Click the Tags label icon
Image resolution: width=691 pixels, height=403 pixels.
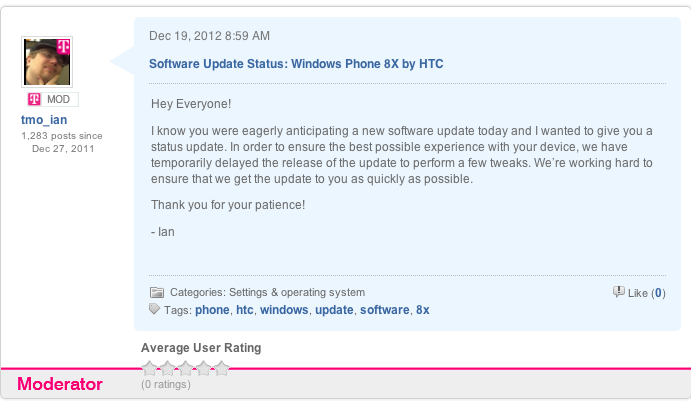[x=155, y=310]
